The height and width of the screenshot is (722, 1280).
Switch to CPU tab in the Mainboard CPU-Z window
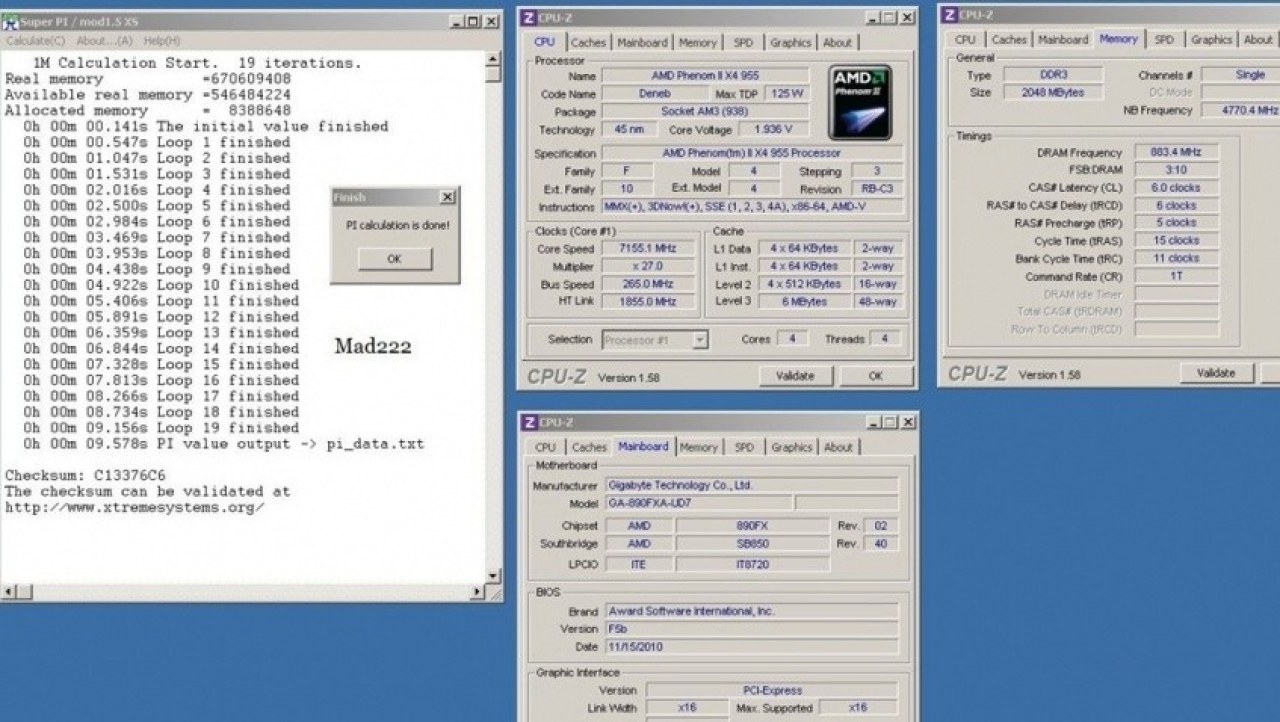pyautogui.click(x=545, y=448)
